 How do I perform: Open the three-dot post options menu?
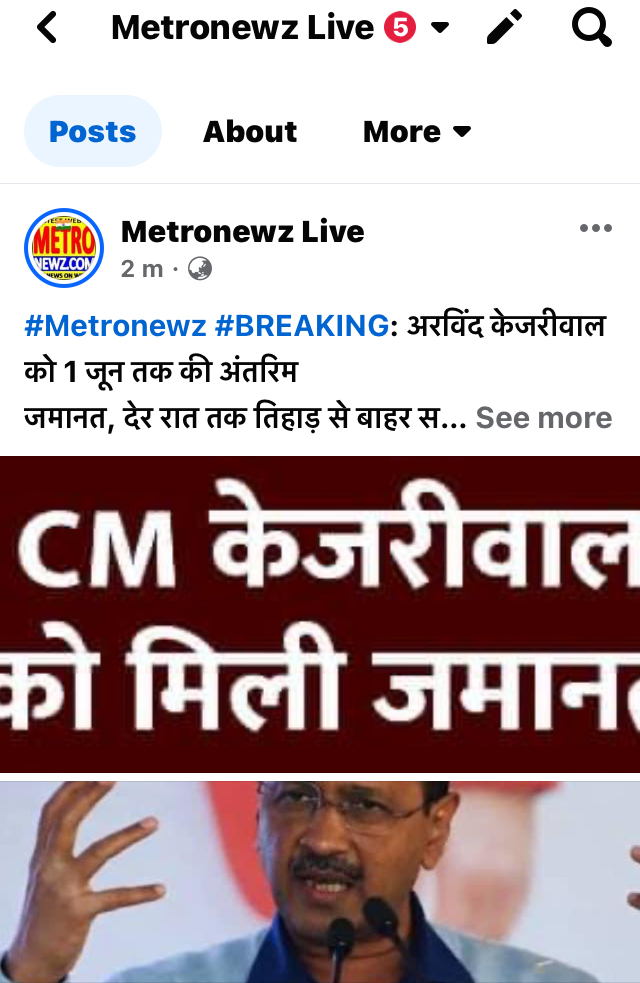595,228
